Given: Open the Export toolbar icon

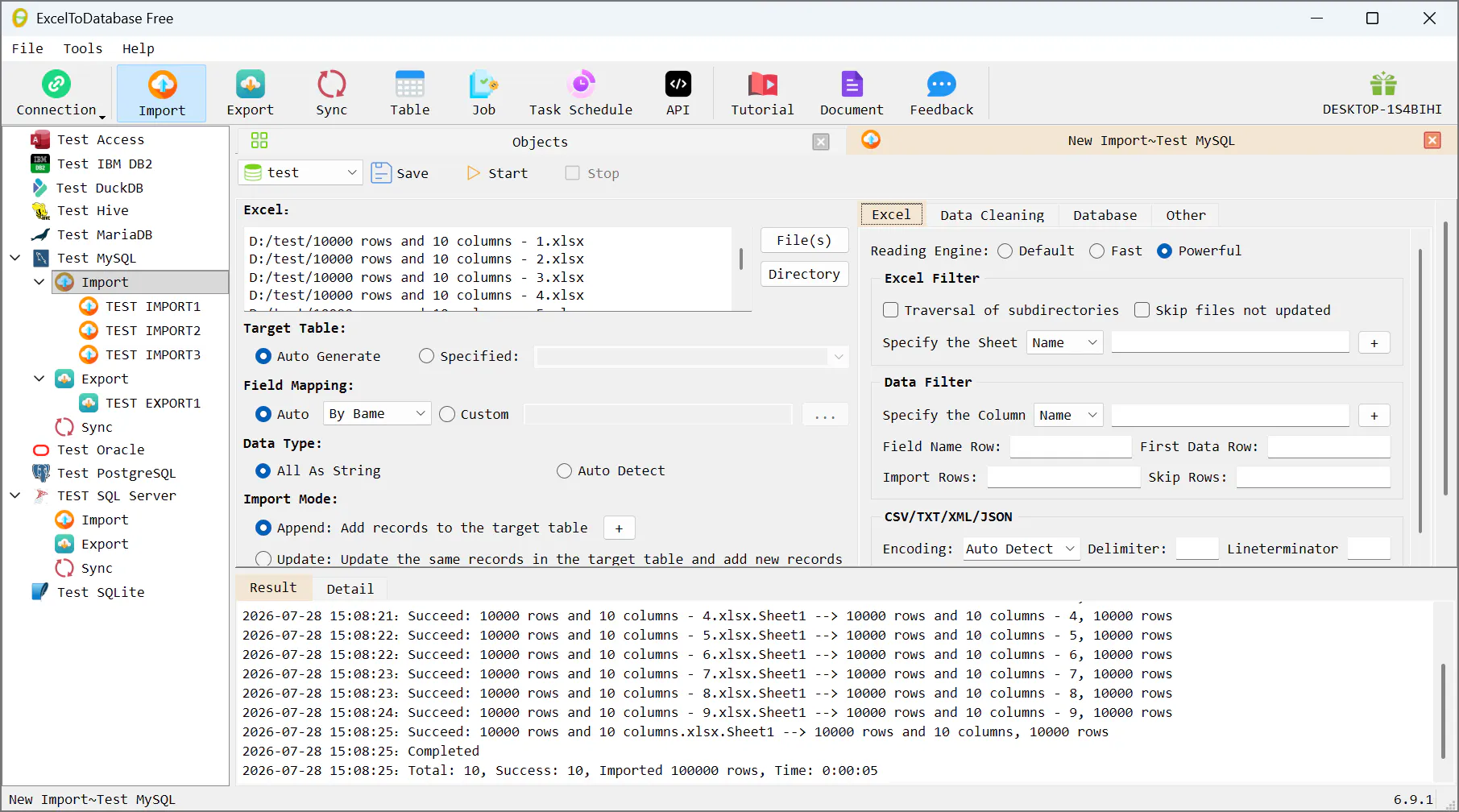Looking at the screenshot, I should pos(250,93).
